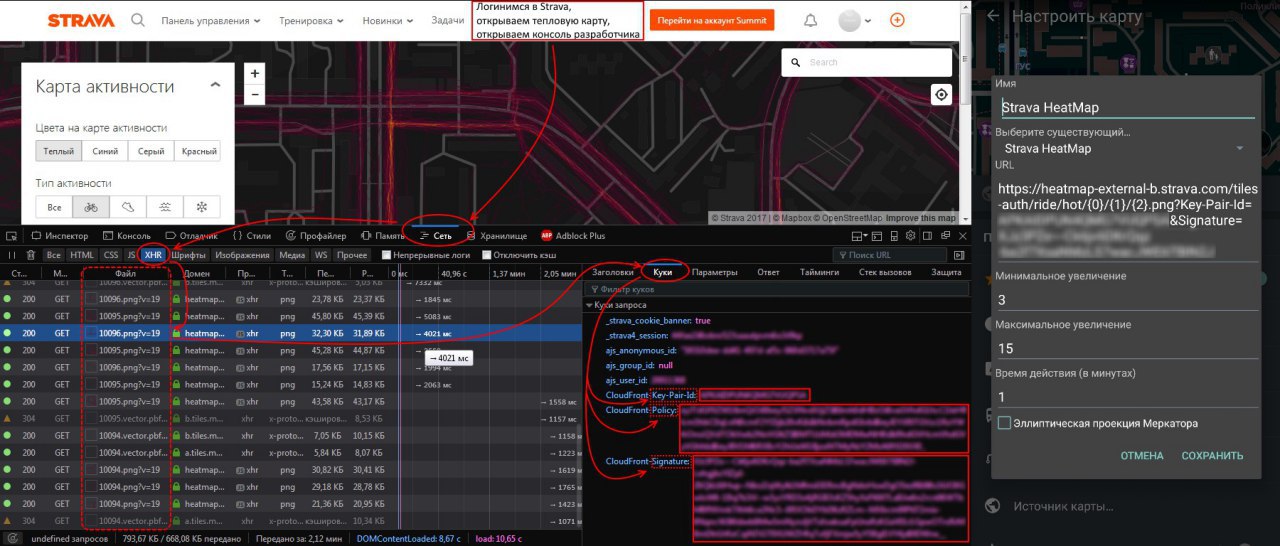Select the cycling activity type icon
The width and height of the screenshot is (1280, 546).
pos(91,207)
